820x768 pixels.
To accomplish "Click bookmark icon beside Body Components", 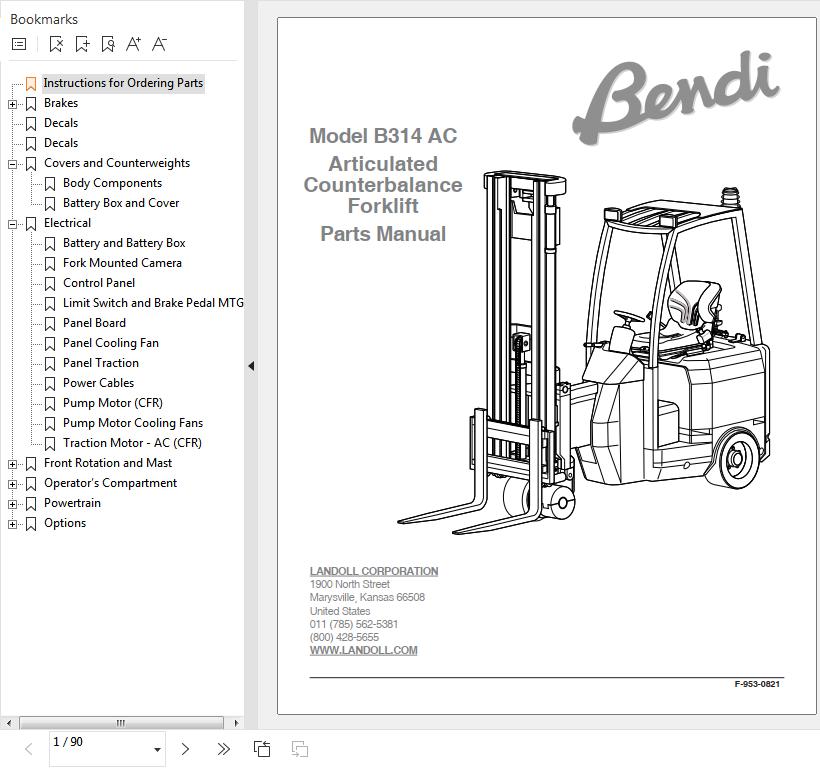I will (x=50, y=184).
